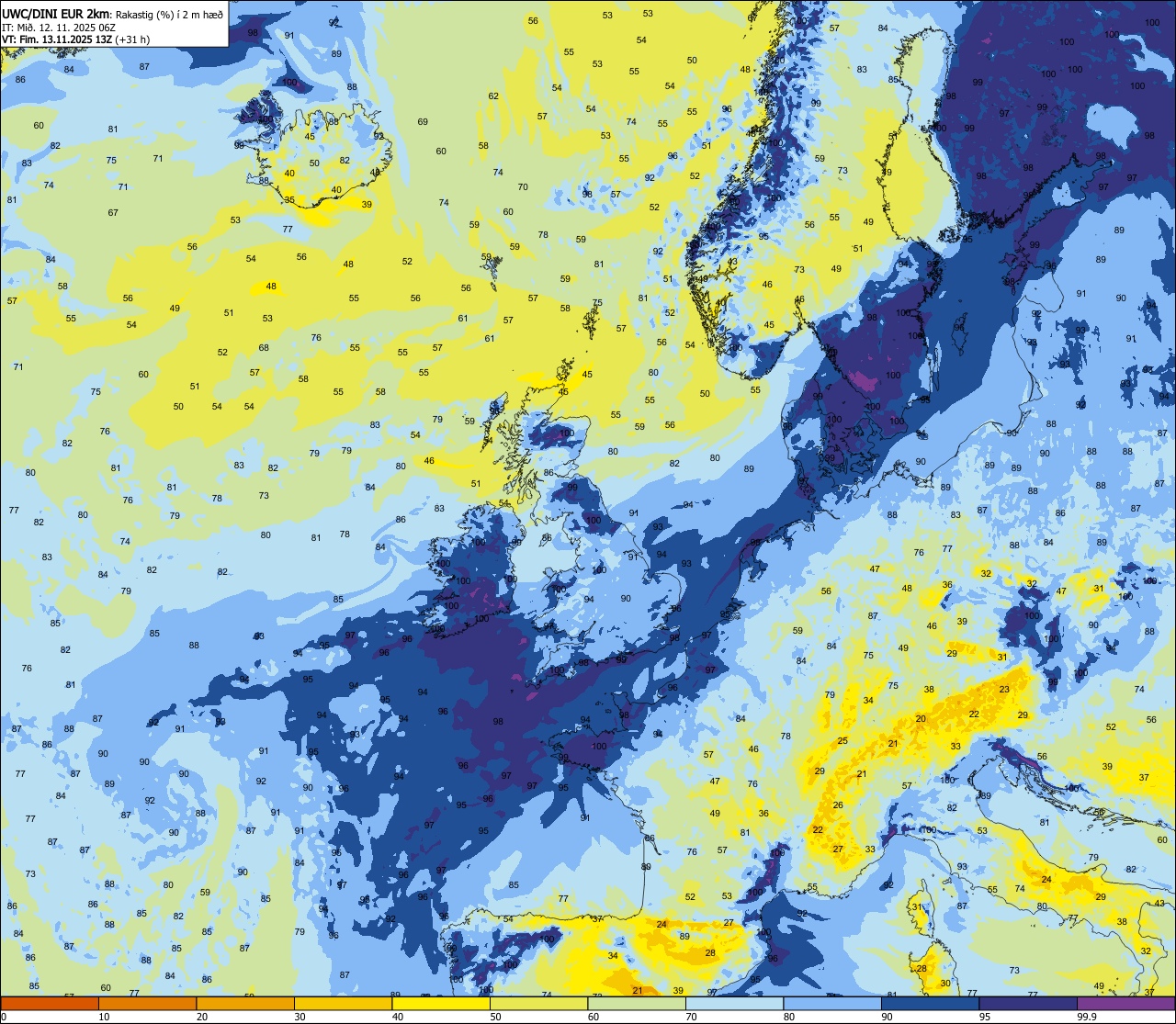1176x1024 pixels.
Task: Click the 10–20 orange legend swatch
Action: pos(147,1004)
